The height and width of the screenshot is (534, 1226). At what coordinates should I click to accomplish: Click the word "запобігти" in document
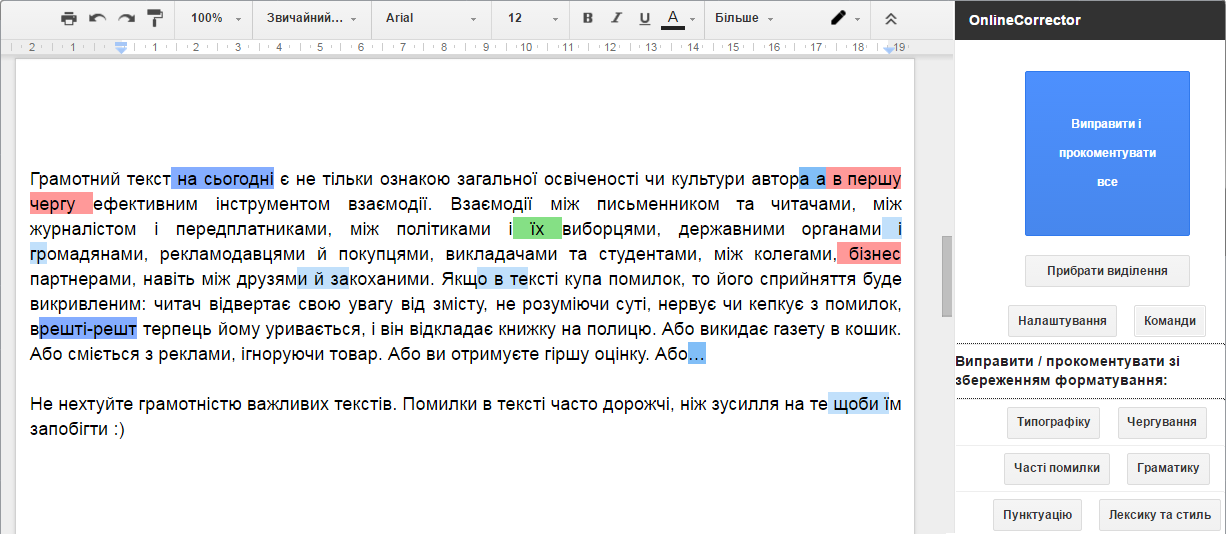click(68, 428)
